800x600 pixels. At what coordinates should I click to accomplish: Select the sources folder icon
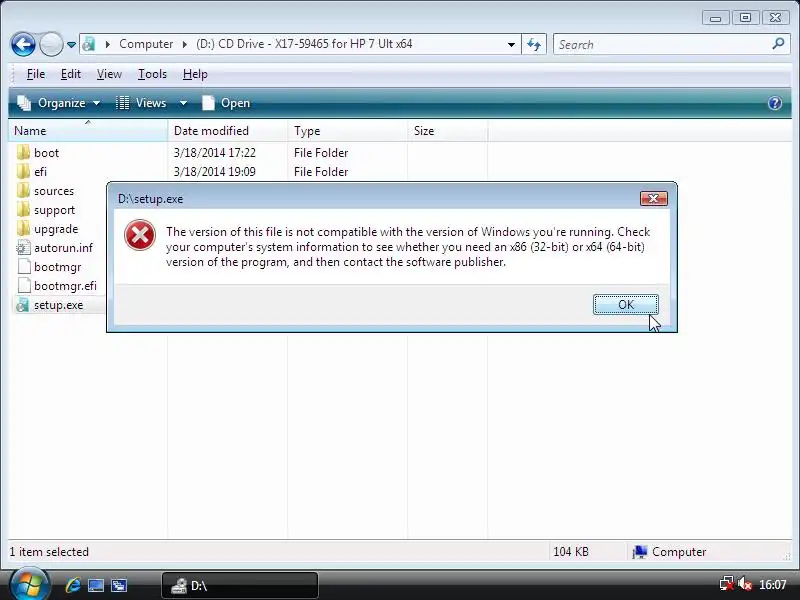(x=23, y=191)
